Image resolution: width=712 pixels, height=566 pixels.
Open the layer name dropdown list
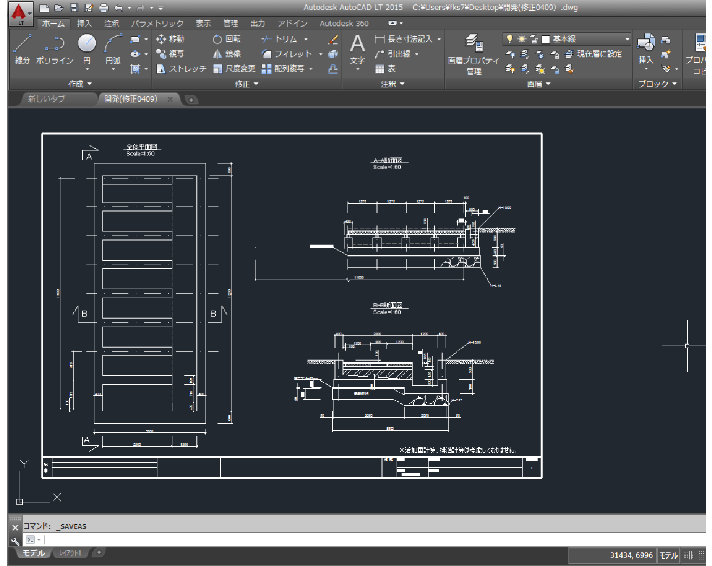pos(567,39)
